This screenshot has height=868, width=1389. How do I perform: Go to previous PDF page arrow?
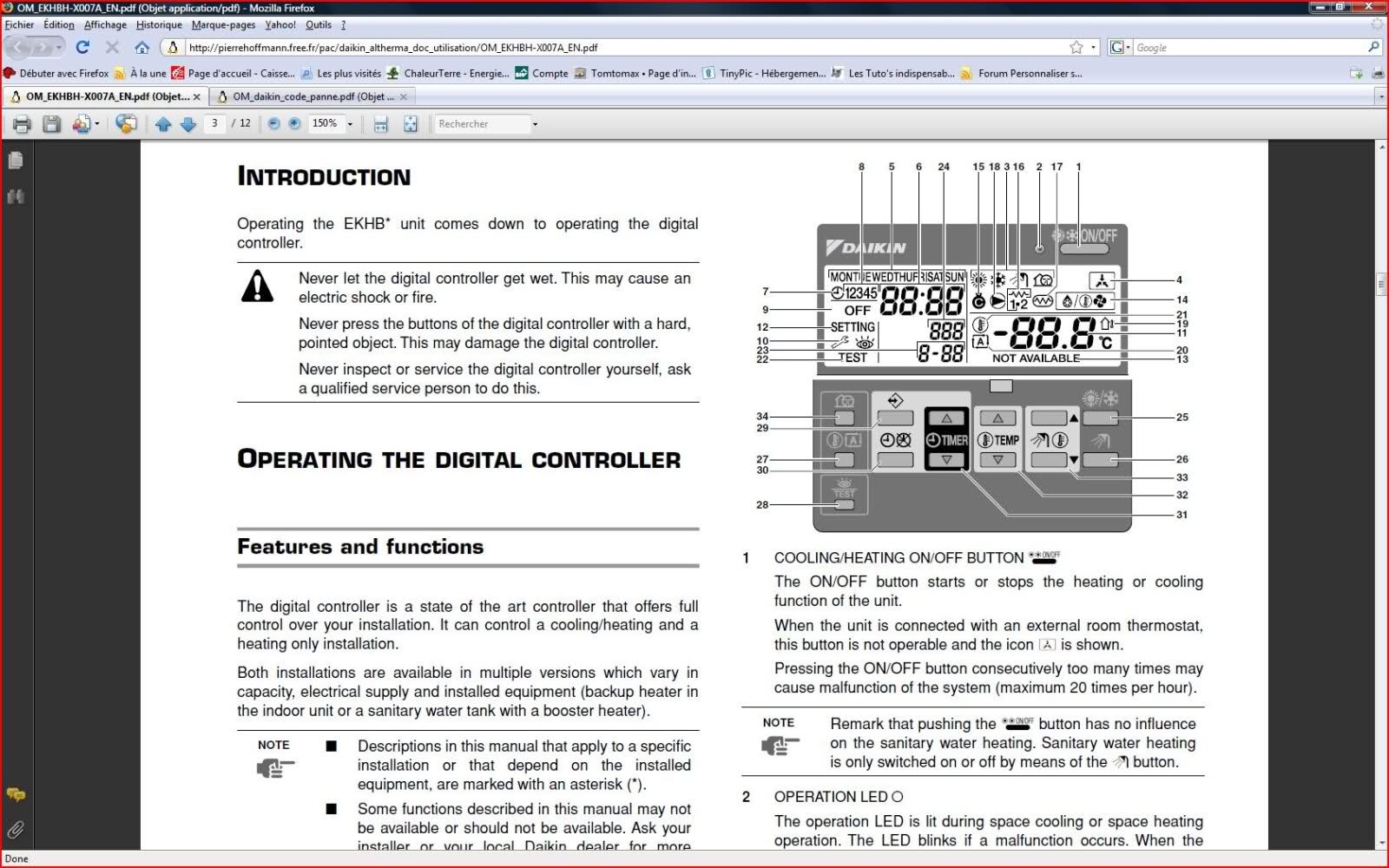click(163, 124)
